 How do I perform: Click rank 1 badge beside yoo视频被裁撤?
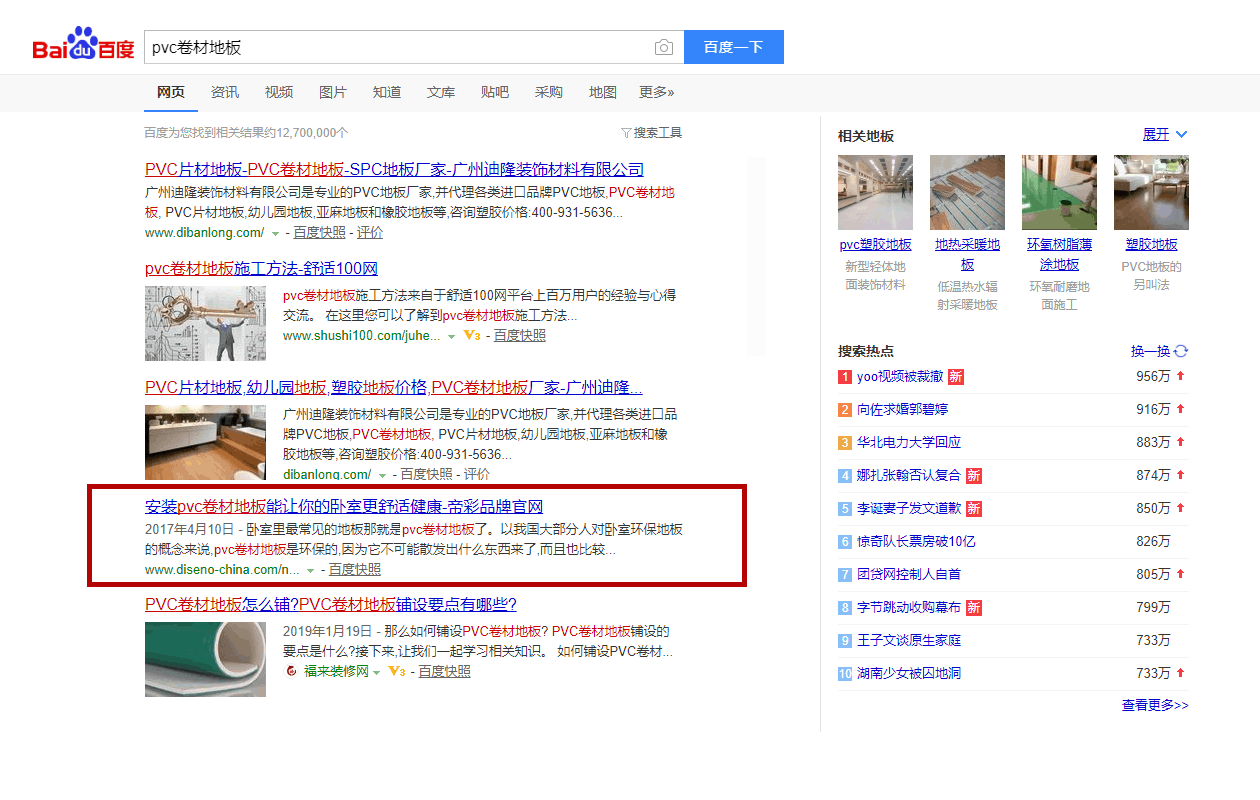click(845, 377)
